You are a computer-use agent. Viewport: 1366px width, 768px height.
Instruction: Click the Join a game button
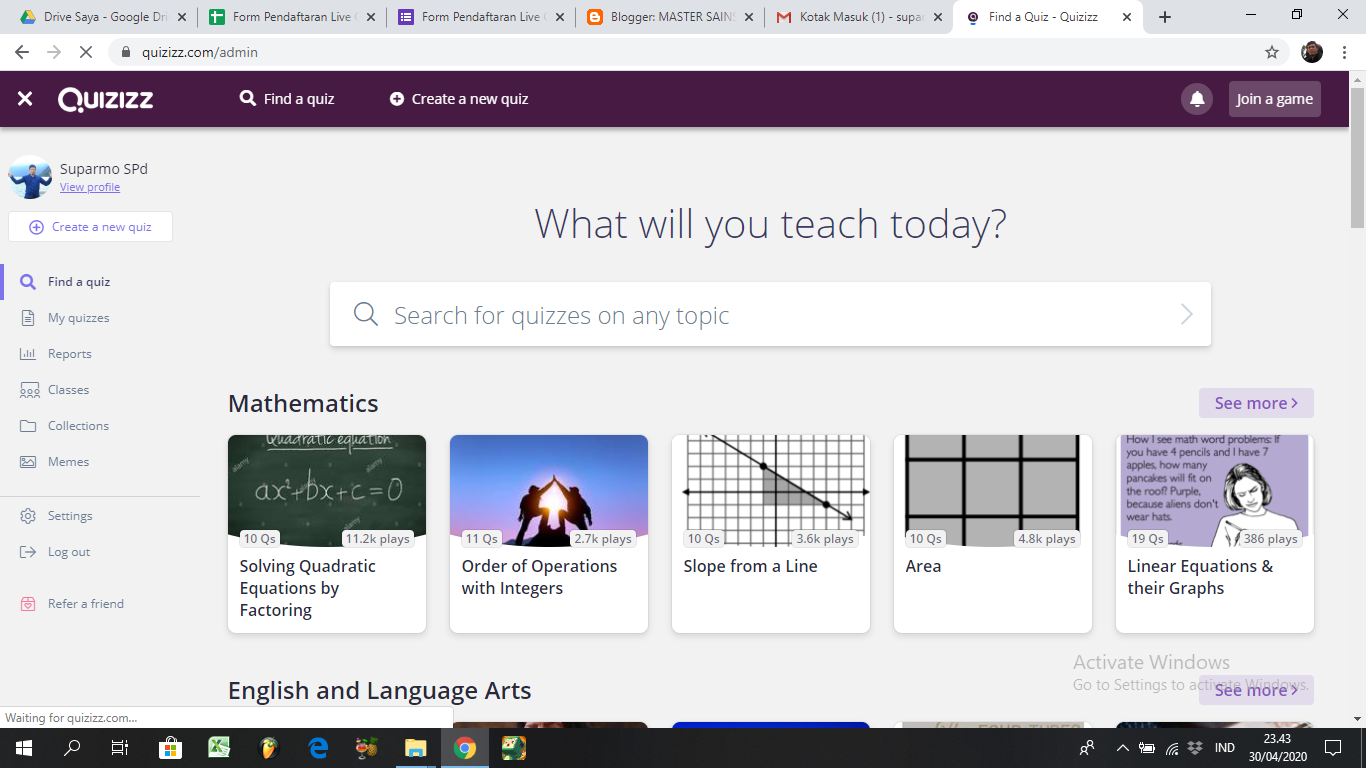coord(1274,98)
